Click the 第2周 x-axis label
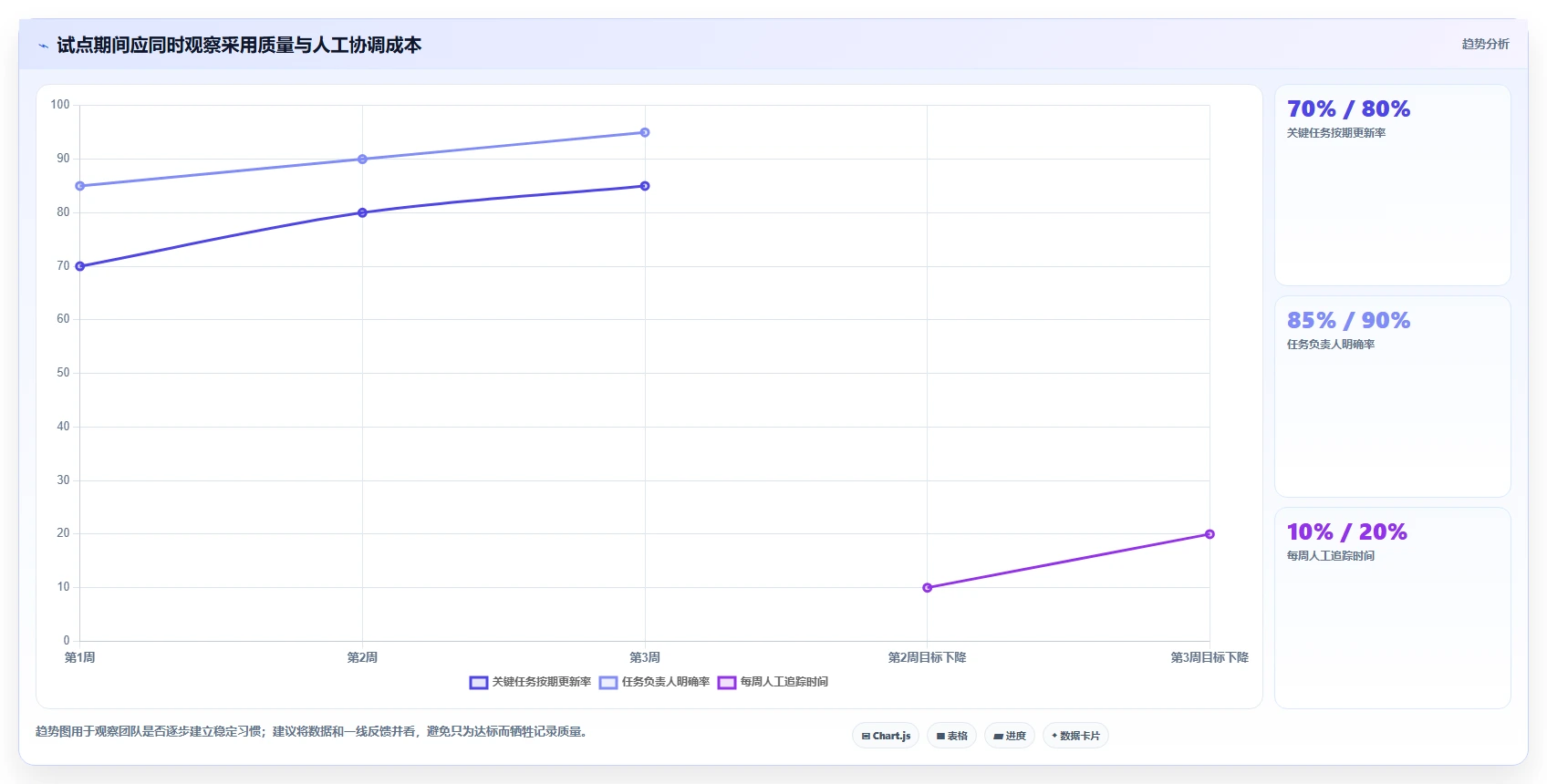 362,657
